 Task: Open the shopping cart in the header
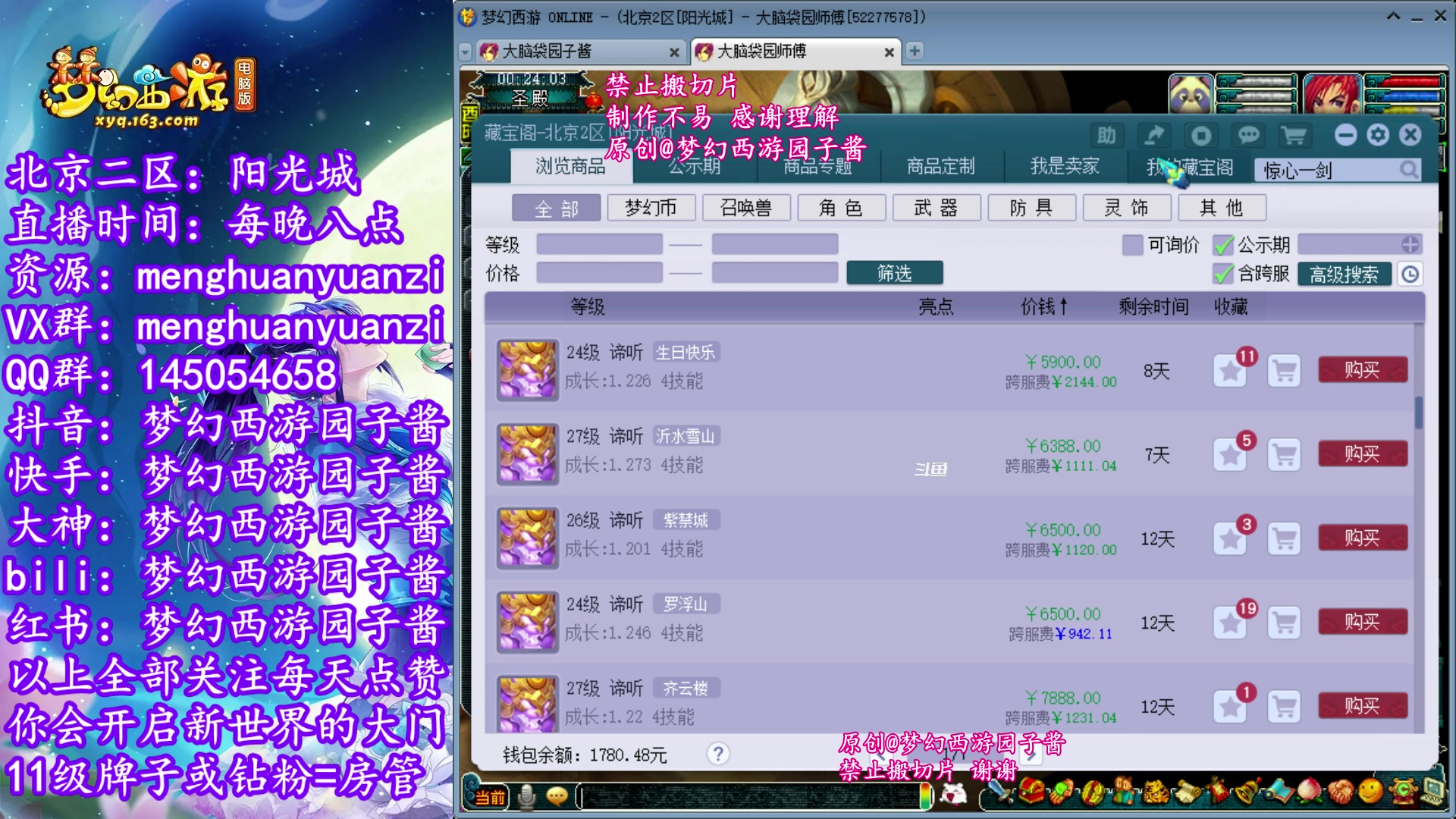[1294, 136]
